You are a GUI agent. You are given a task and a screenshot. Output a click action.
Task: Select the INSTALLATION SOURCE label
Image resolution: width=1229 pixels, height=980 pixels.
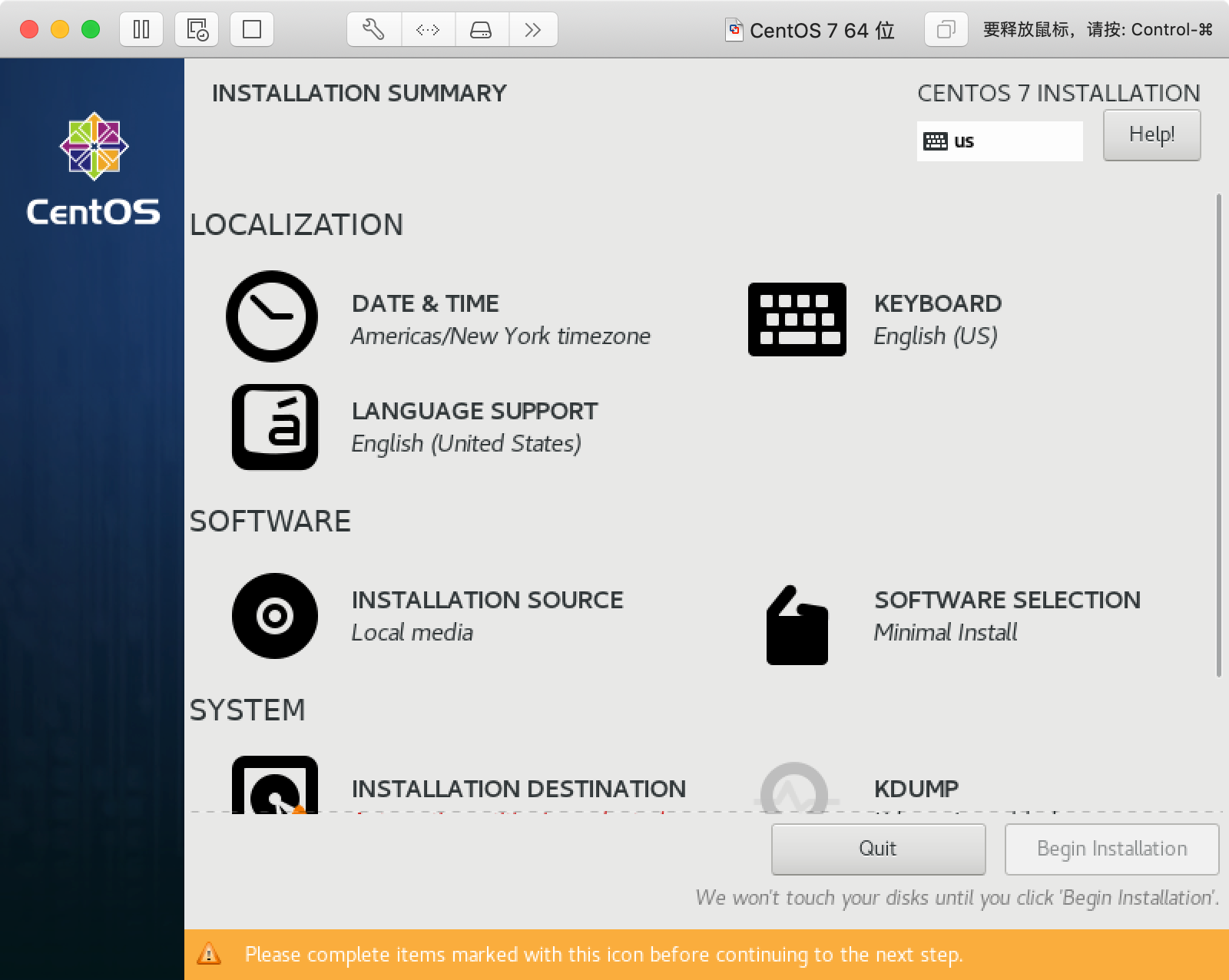488,600
